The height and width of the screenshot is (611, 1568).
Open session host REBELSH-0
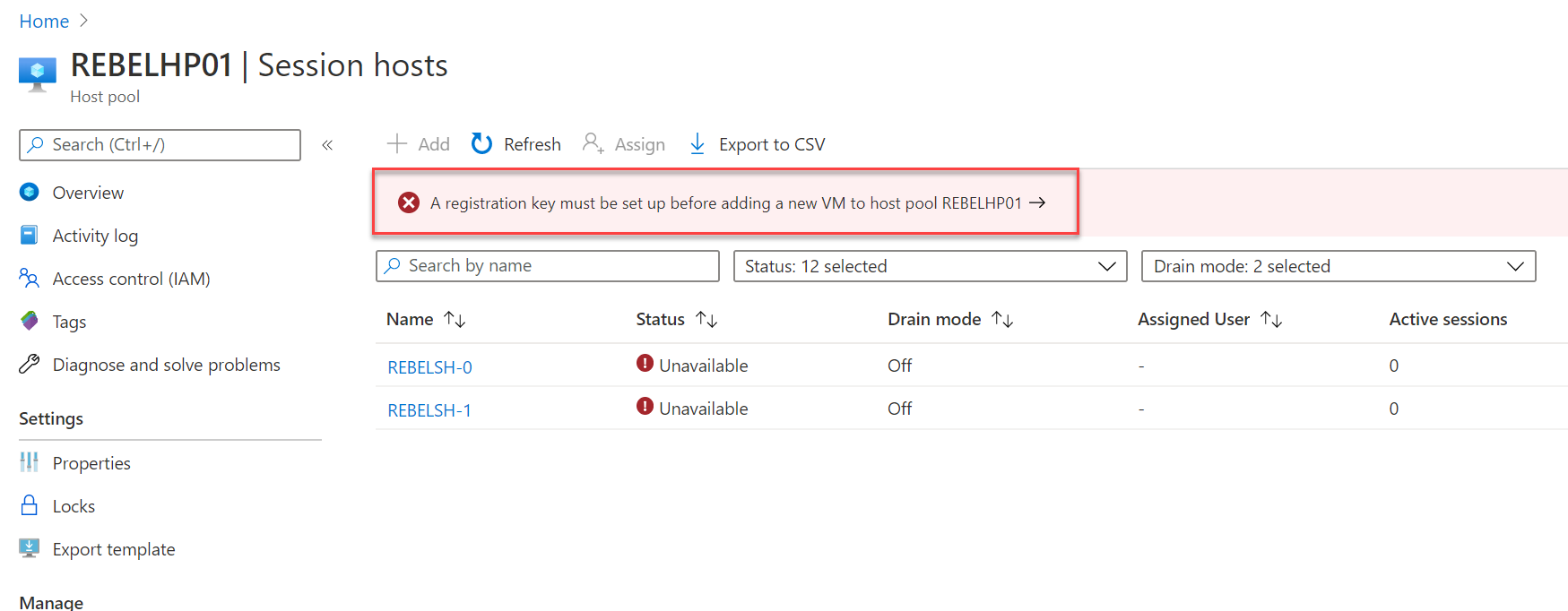[429, 367]
